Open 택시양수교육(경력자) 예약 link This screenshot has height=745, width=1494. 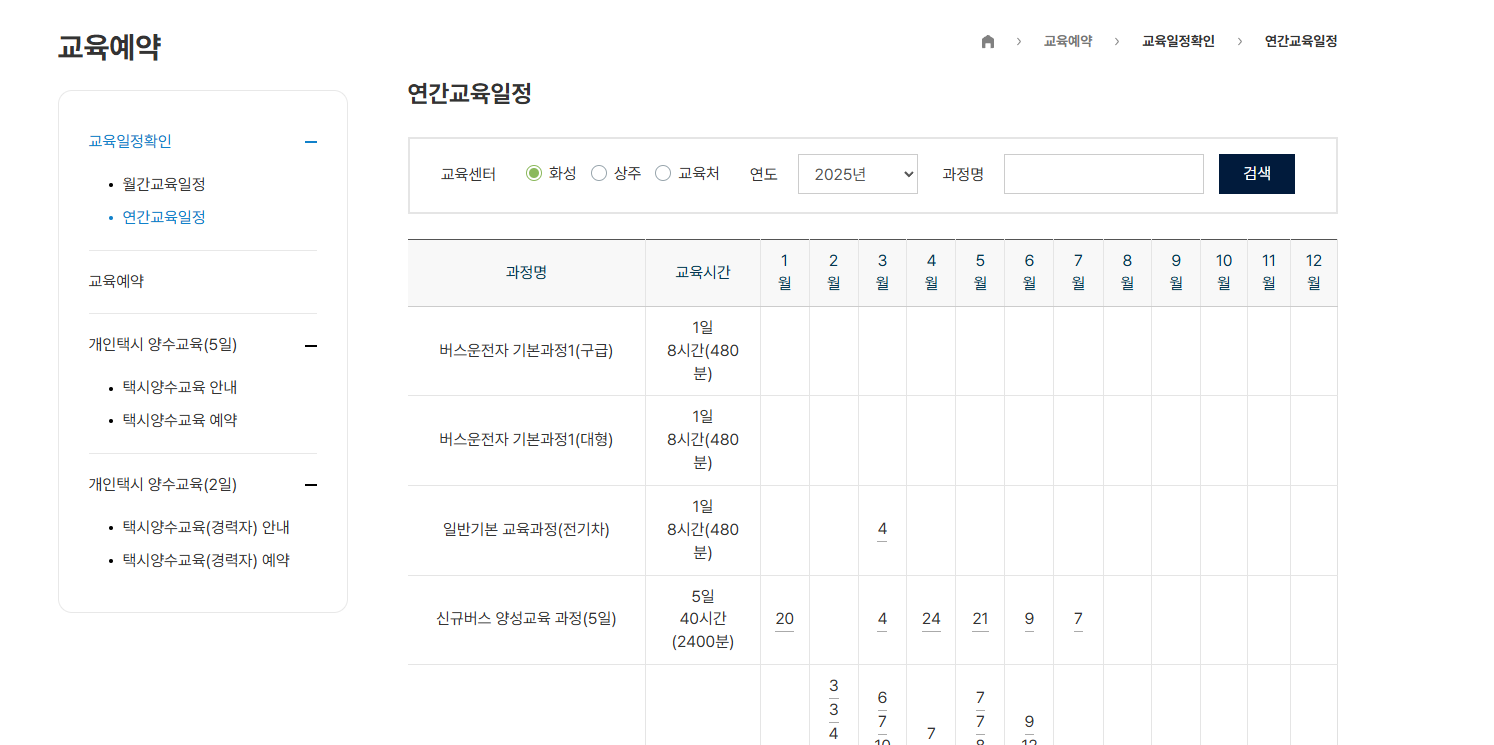pyautogui.click(x=205, y=561)
